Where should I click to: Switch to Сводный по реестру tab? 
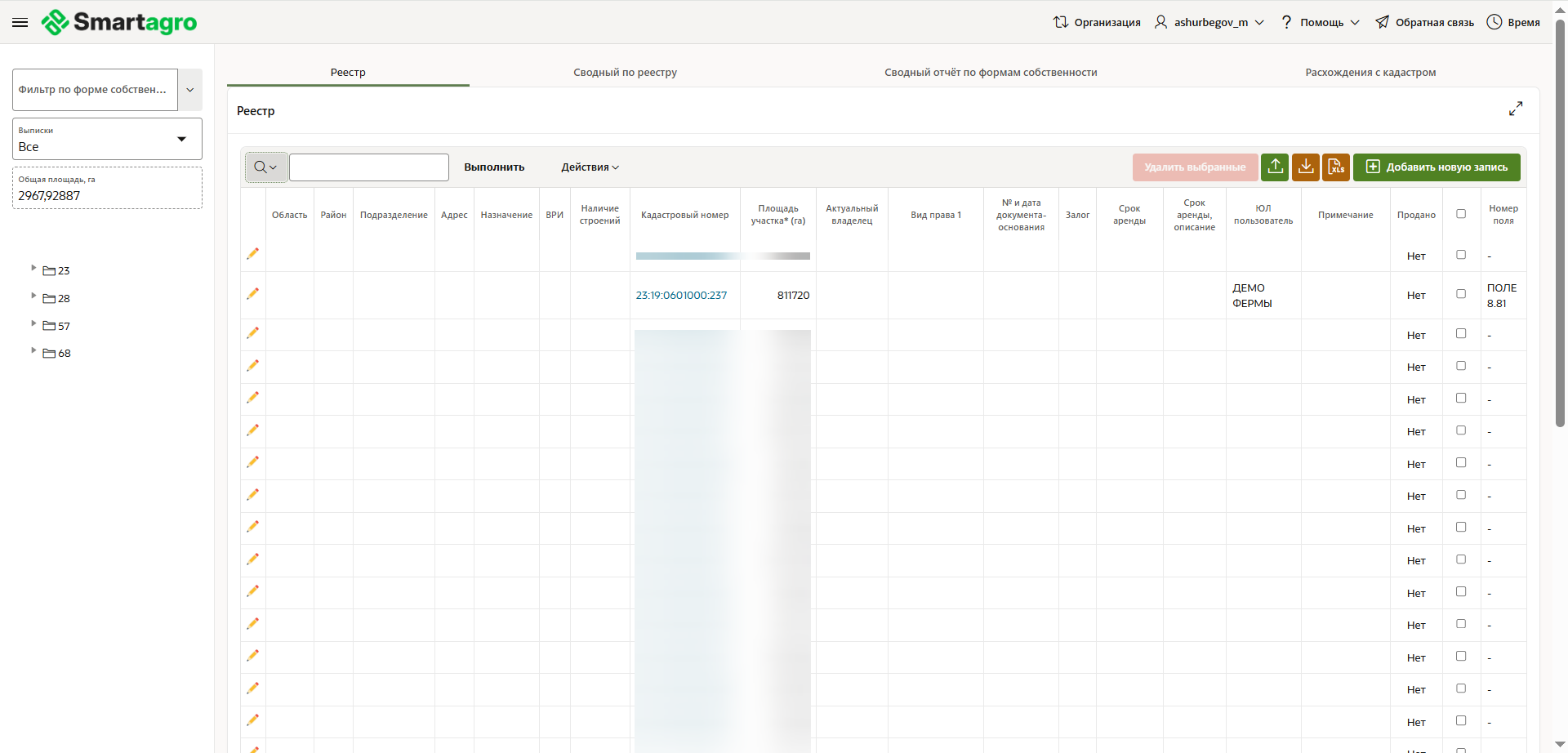tap(625, 73)
